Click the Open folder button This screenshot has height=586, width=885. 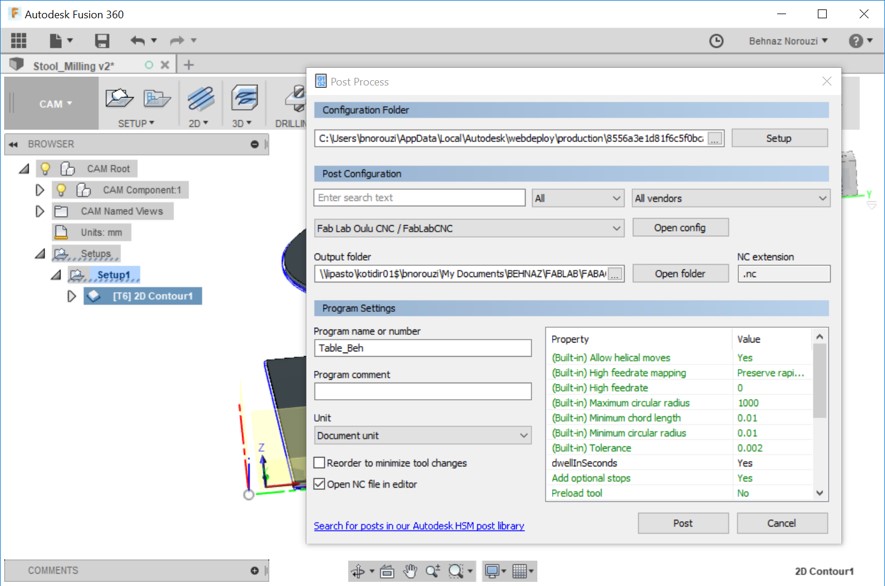tap(680, 274)
